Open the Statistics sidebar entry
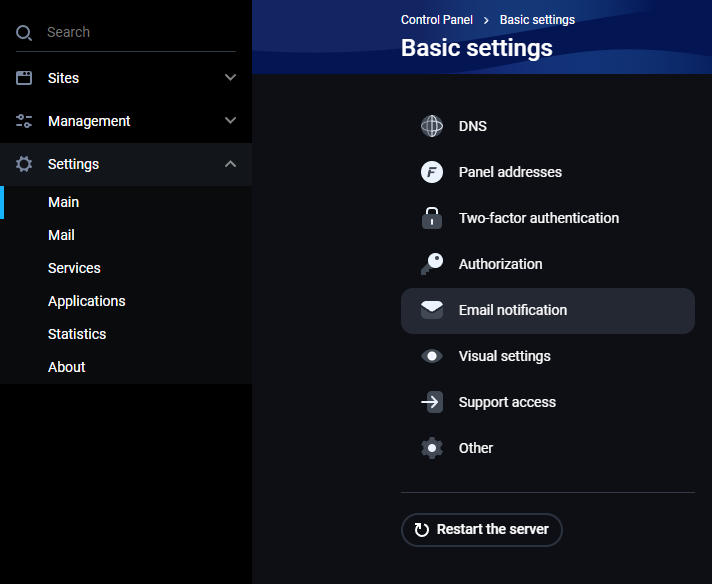 pos(77,334)
